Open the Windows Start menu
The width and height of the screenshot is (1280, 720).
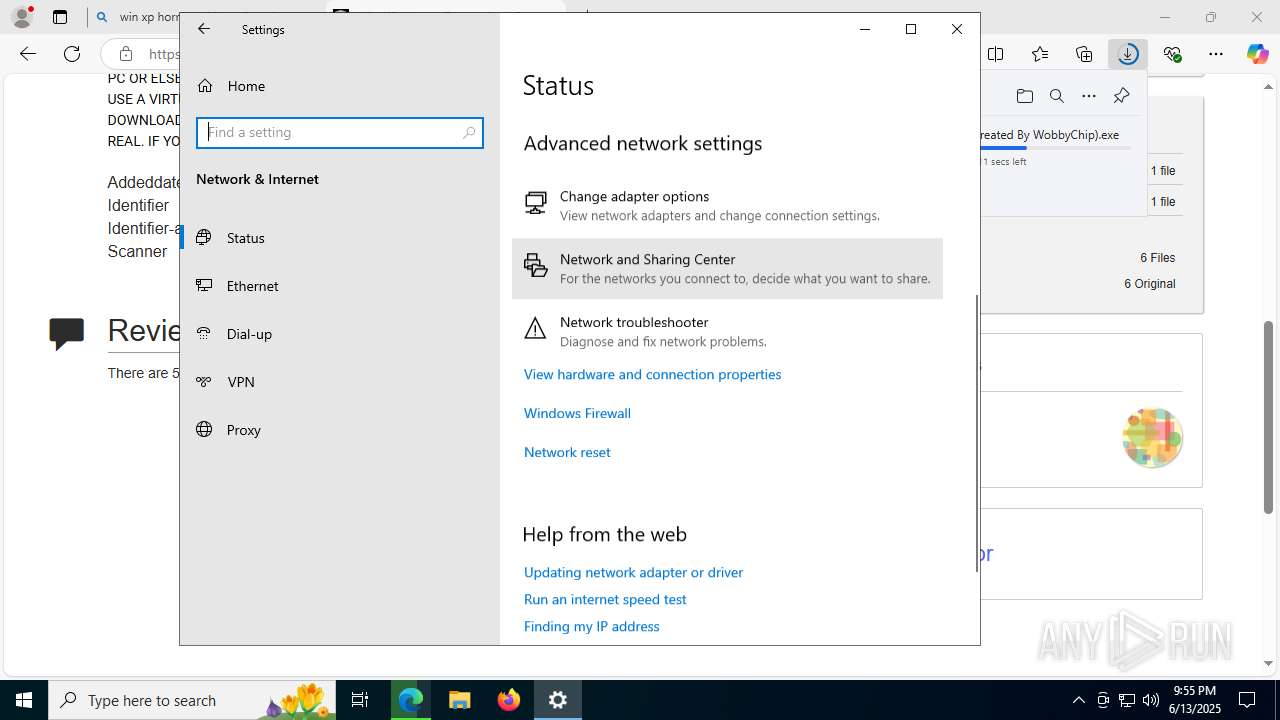[x=24, y=700]
